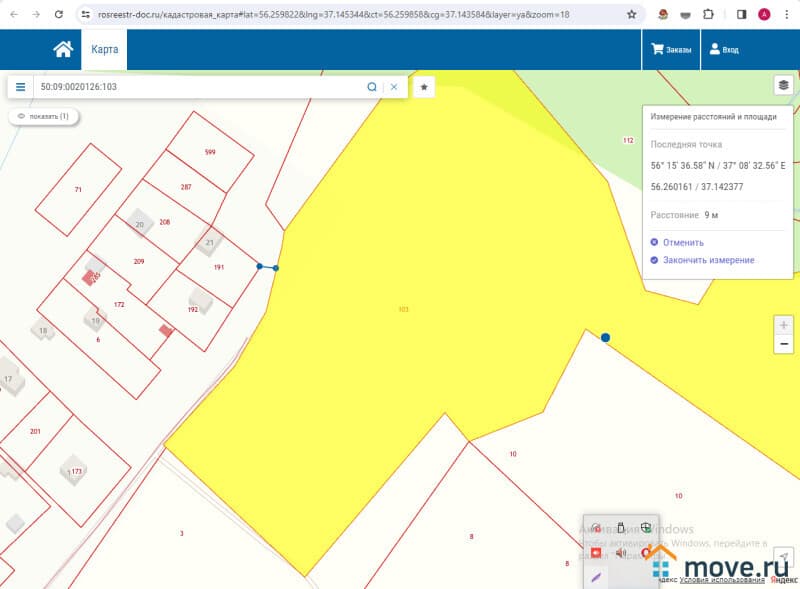Open the hamburger menu beside search
The width and height of the screenshot is (800, 589).
(x=21, y=87)
